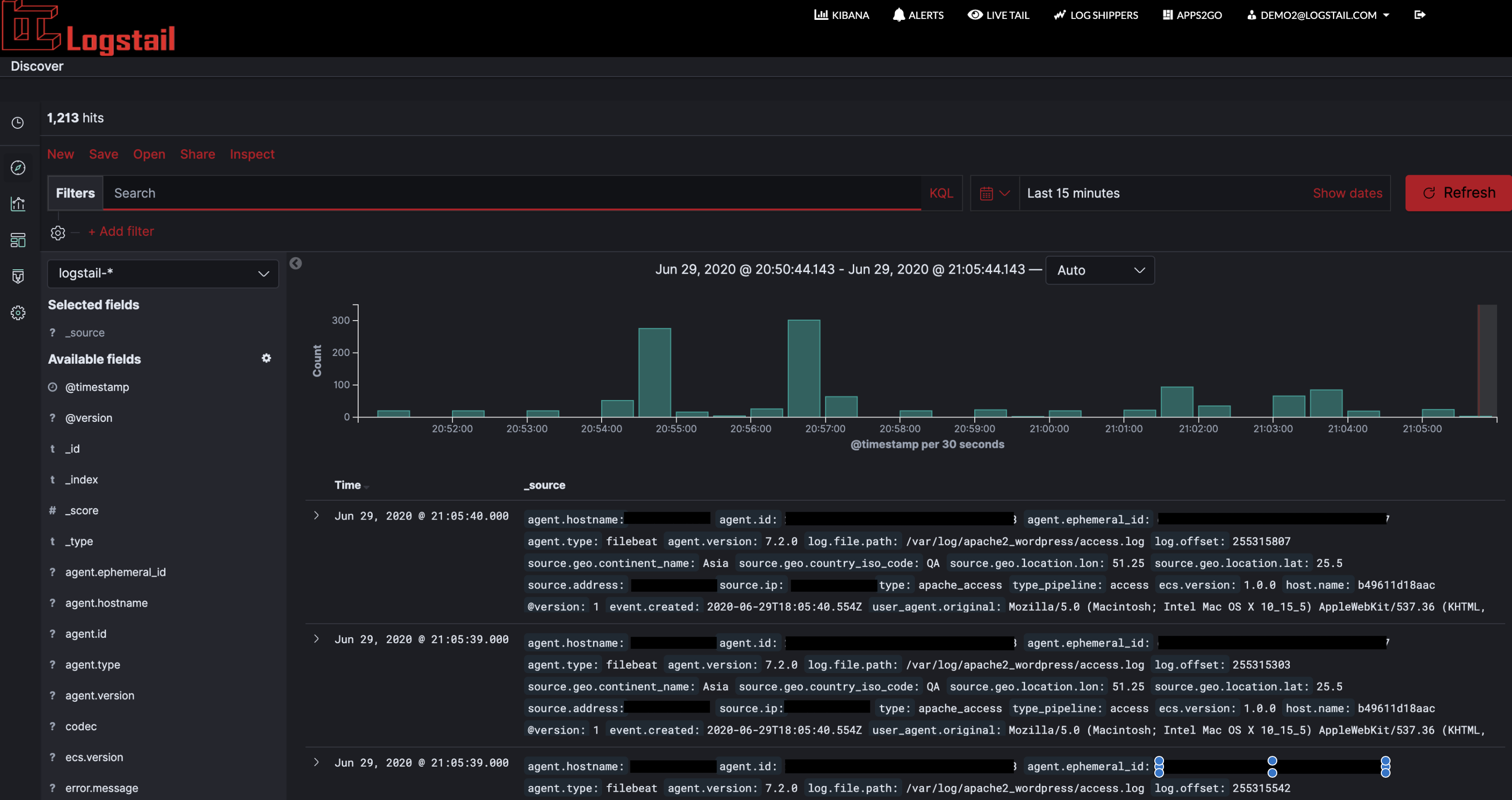The height and width of the screenshot is (800, 1512).
Task: Open the Discover compass icon in sidebar
Action: (x=18, y=168)
